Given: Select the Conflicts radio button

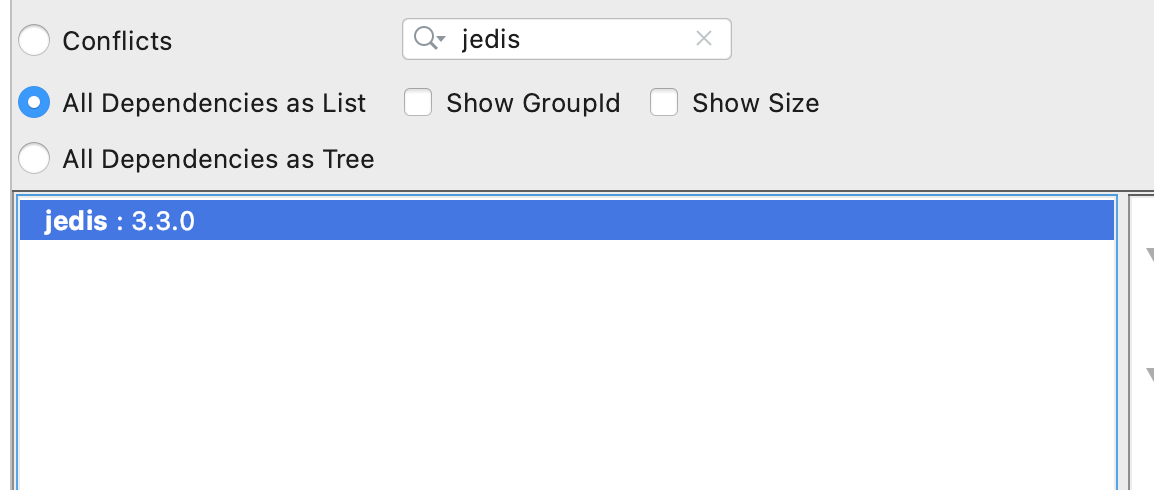Looking at the screenshot, I should click(34, 40).
